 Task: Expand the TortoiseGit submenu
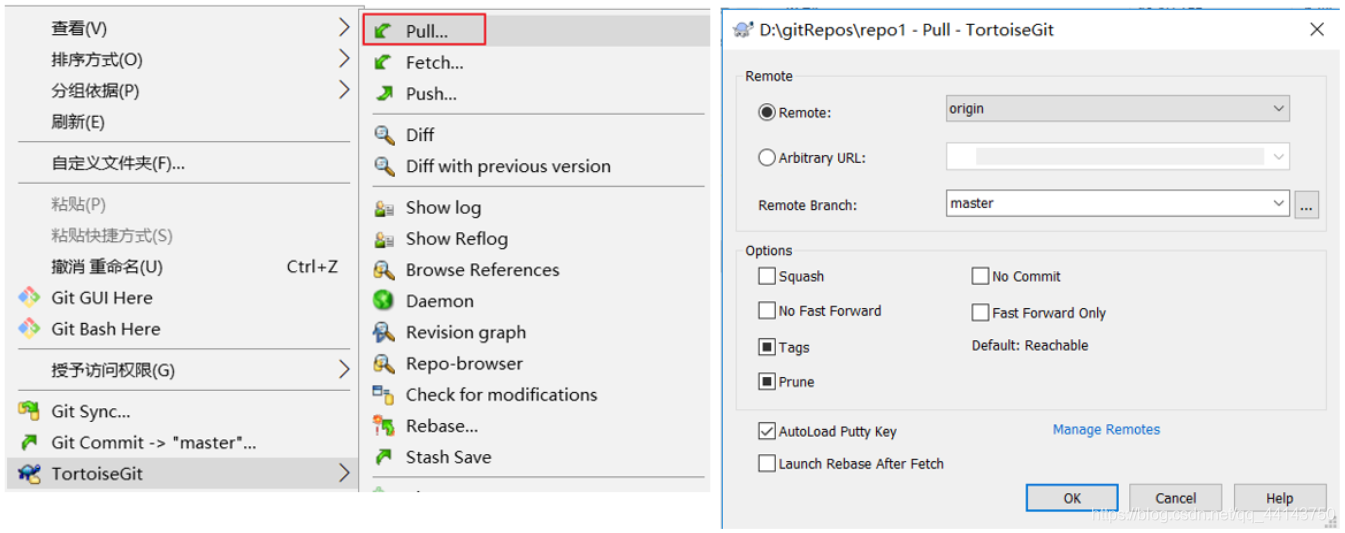[x=185, y=473]
